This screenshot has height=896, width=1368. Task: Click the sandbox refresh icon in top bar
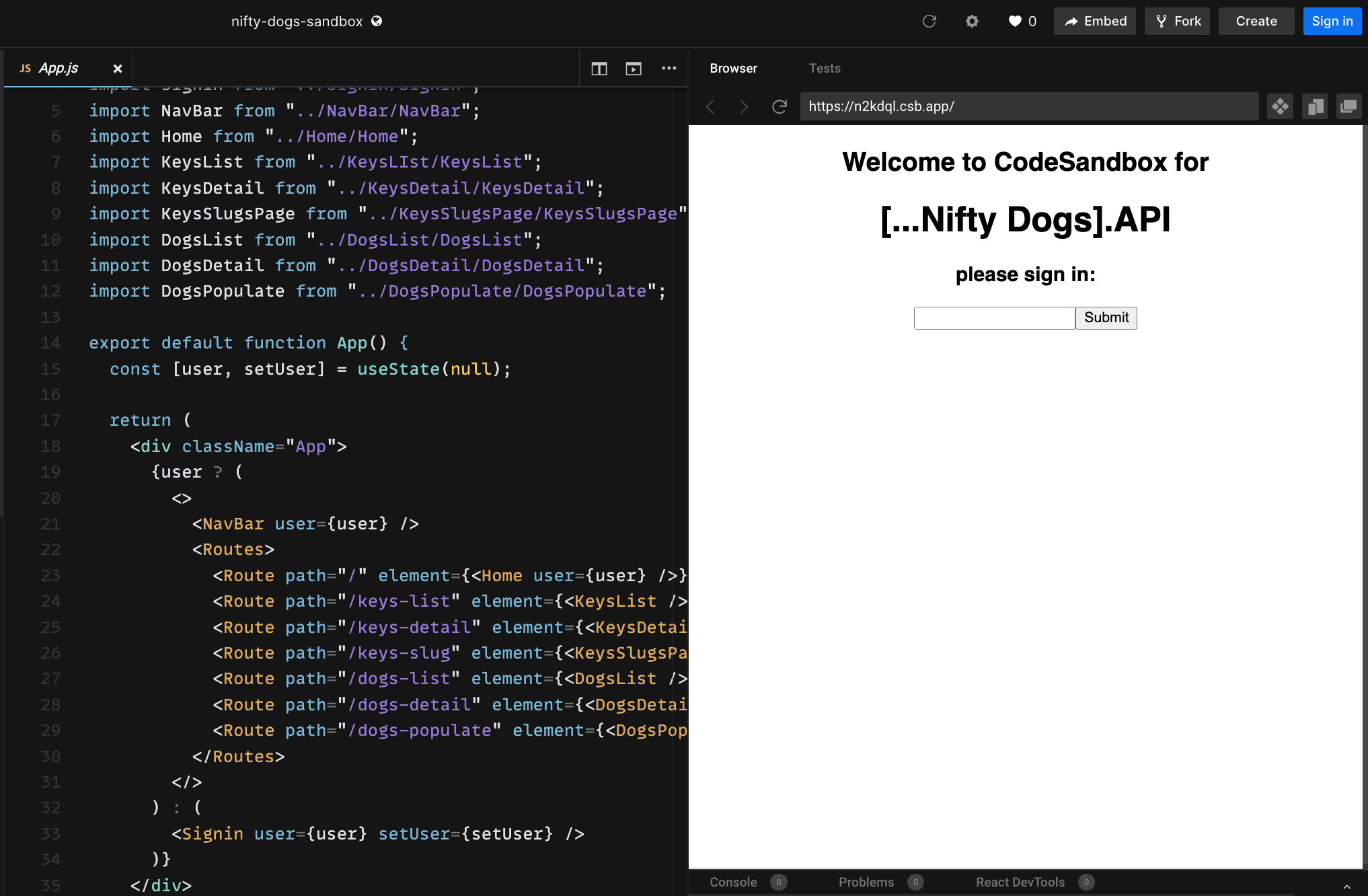929,22
